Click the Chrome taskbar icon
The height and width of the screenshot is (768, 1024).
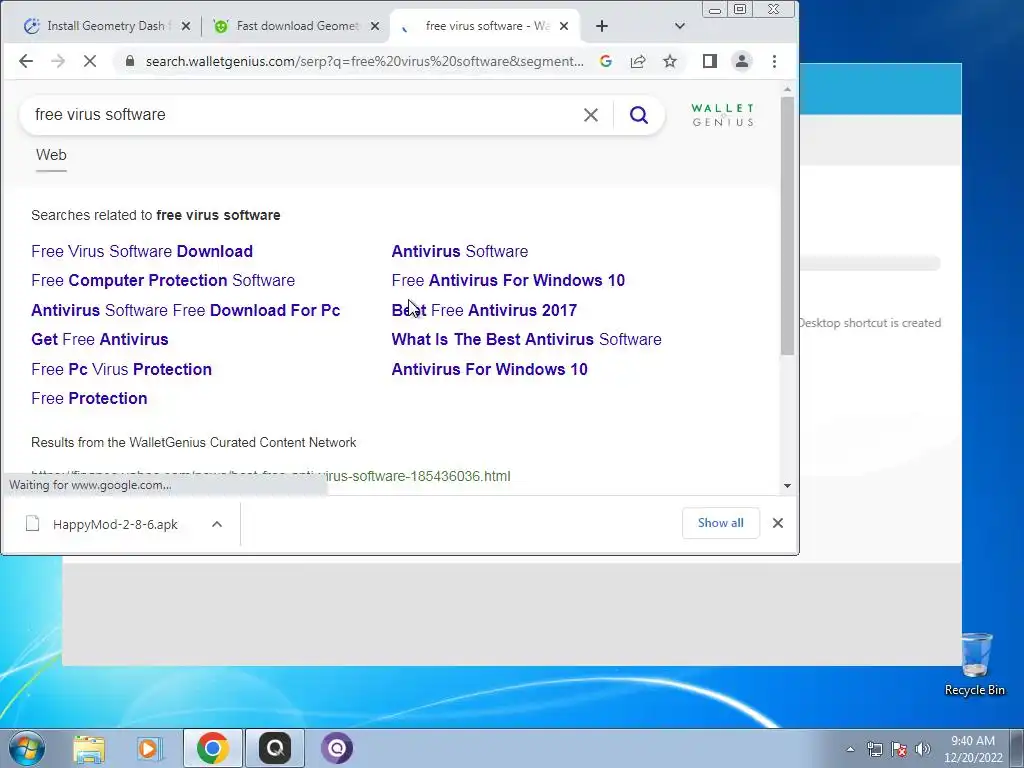[x=212, y=748]
